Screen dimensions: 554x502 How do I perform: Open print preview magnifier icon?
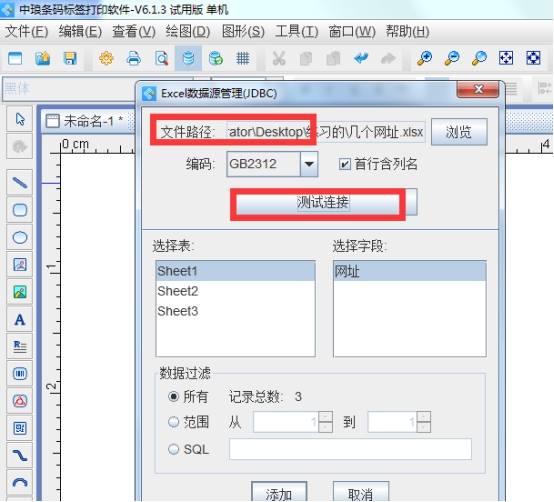(161, 58)
